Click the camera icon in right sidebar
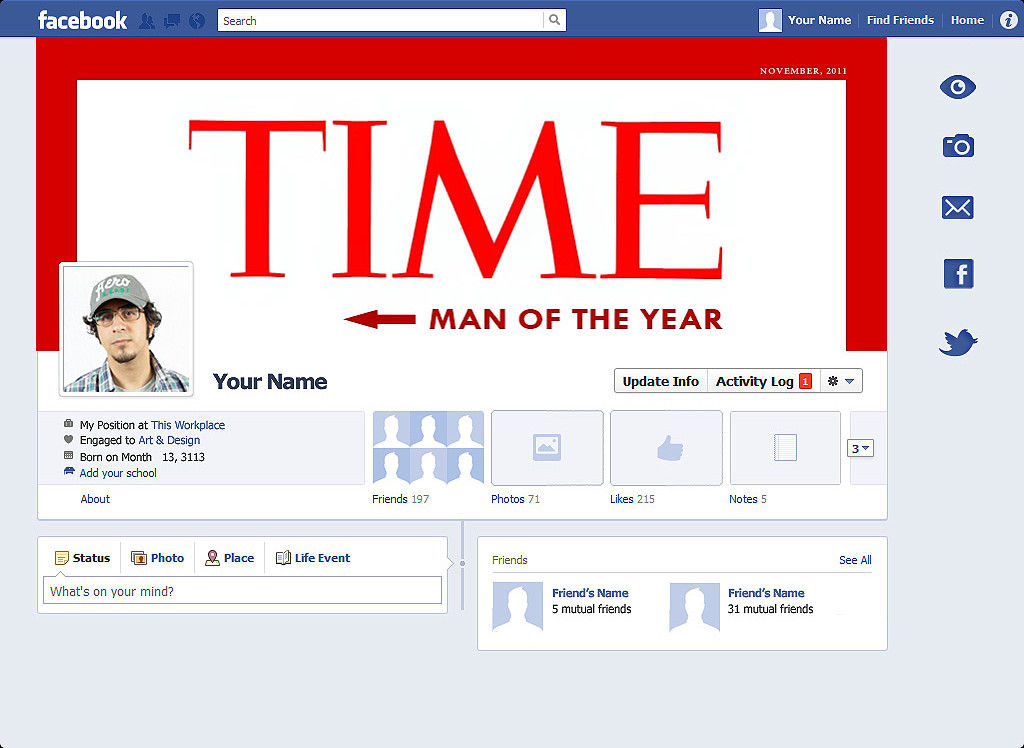Image resolution: width=1024 pixels, height=748 pixels. coord(957,147)
